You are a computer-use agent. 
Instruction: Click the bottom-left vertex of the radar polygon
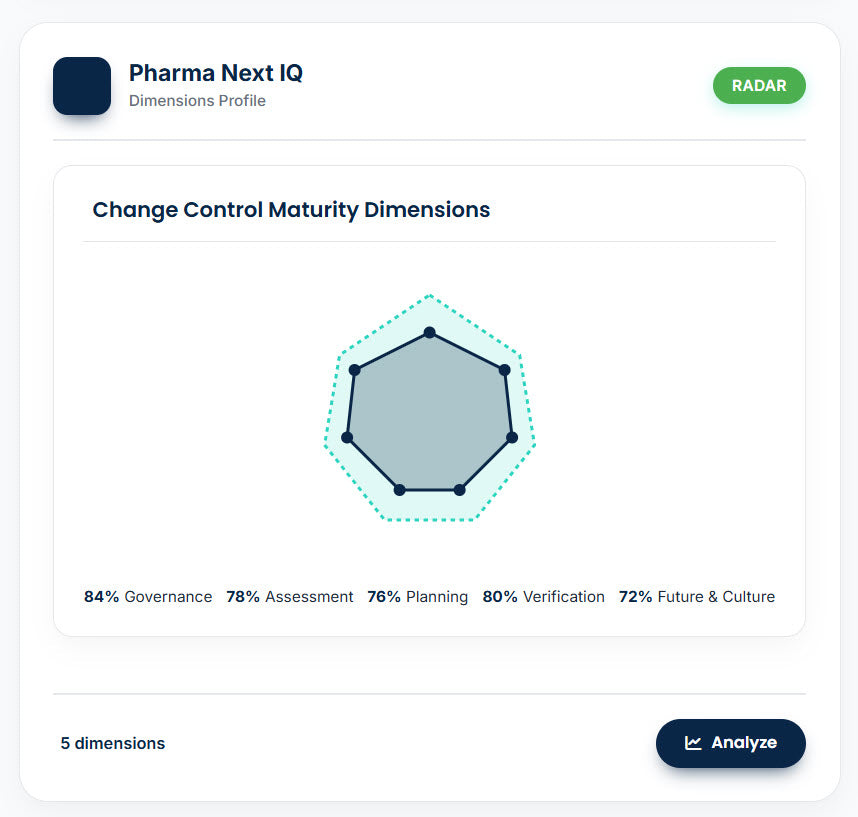tap(399, 489)
